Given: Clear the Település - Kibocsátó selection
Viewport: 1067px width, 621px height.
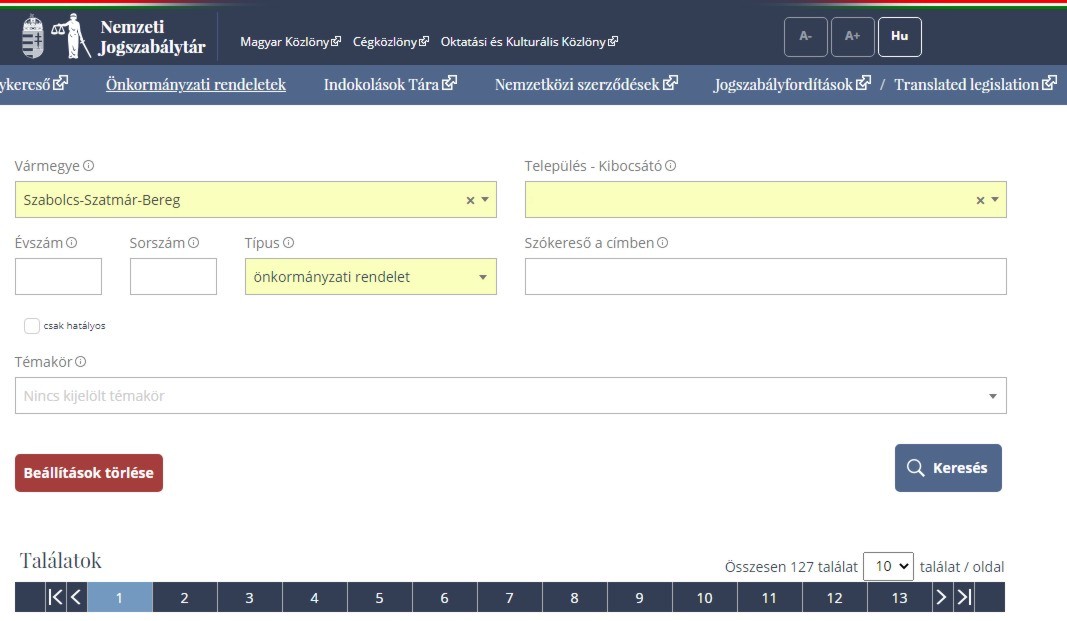Looking at the screenshot, I should pyautogui.click(x=981, y=200).
